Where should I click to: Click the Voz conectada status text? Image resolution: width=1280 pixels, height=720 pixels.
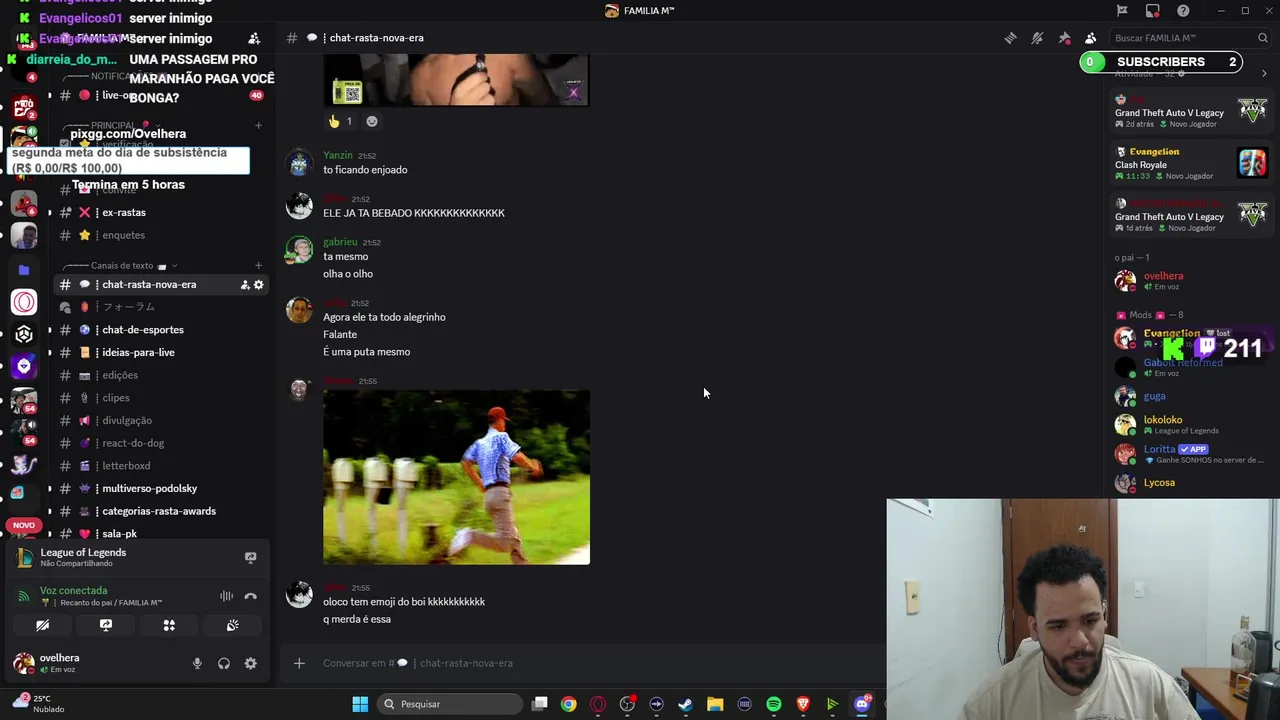tap(73, 591)
